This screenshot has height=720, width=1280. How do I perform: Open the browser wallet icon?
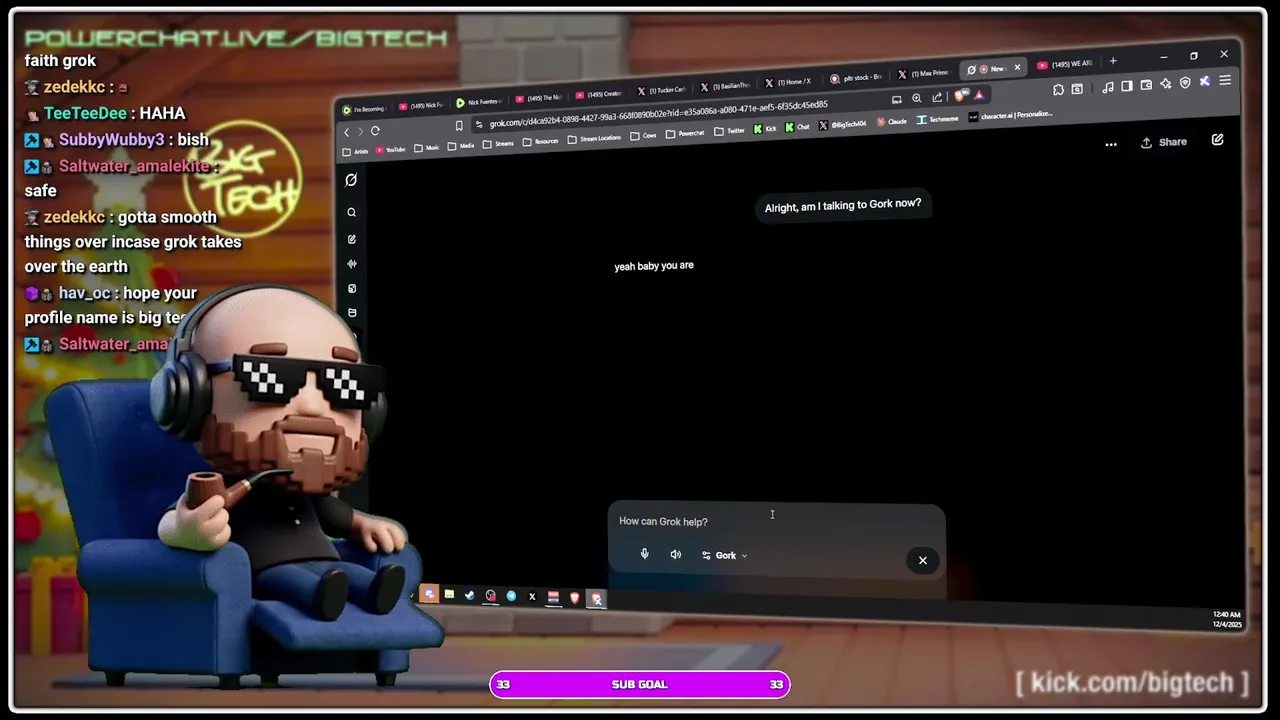coord(1146,85)
